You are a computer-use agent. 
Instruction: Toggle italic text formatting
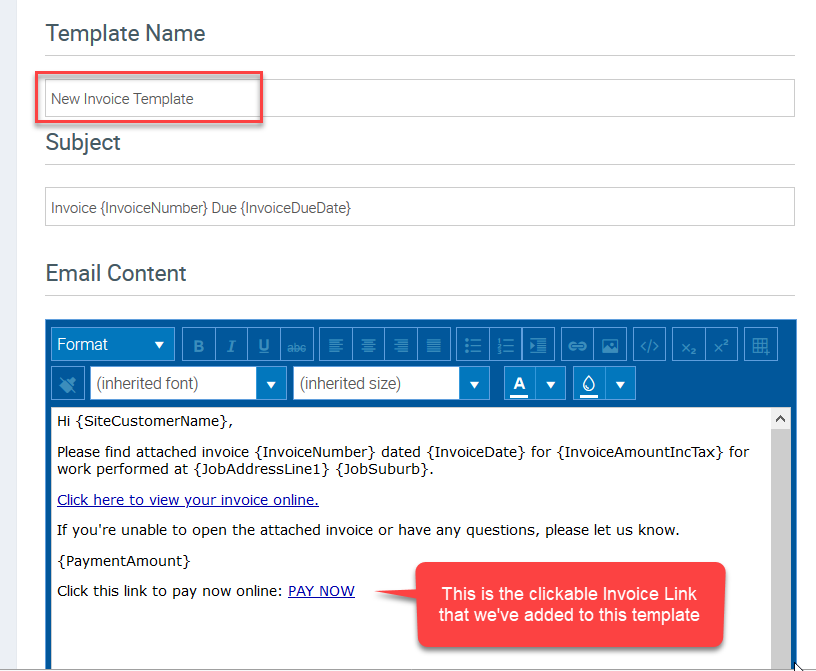(231, 346)
